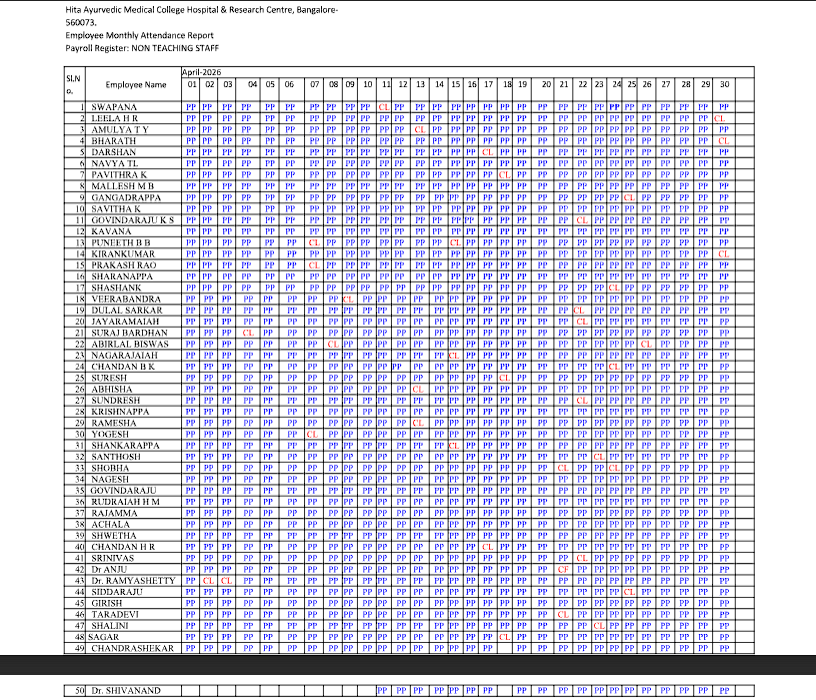Select the Hita Ayurvedic Medical College heading line

coord(201,10)
